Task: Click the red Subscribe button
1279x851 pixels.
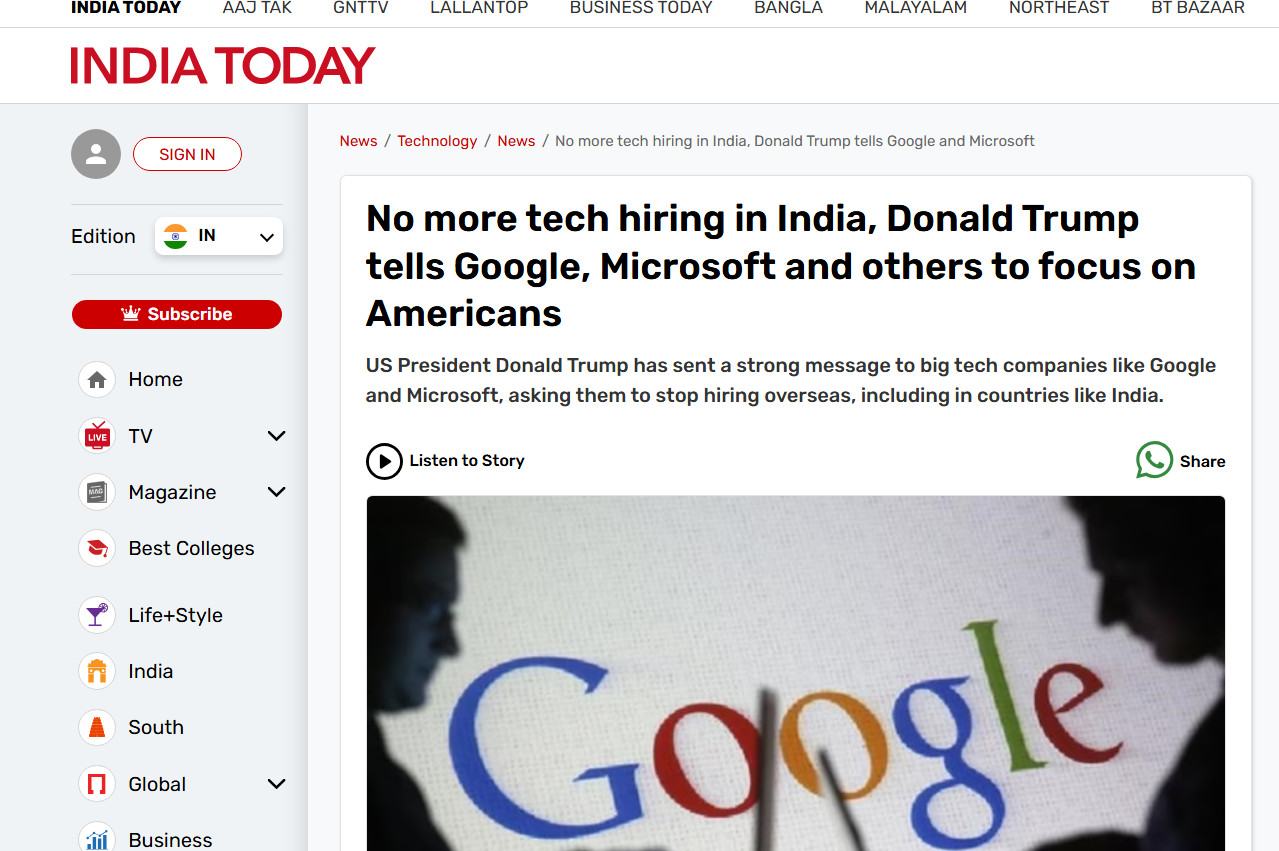Action: (x=177, y=314)
